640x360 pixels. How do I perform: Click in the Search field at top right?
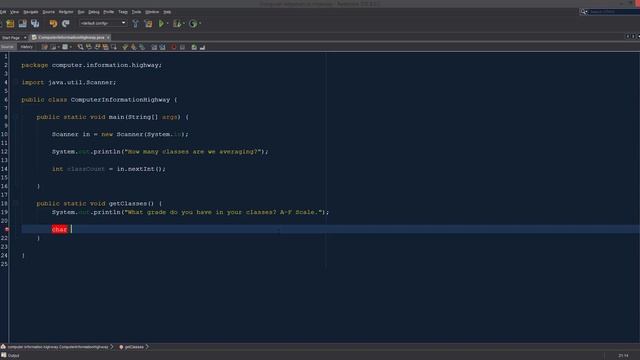[x=614, y=12]
